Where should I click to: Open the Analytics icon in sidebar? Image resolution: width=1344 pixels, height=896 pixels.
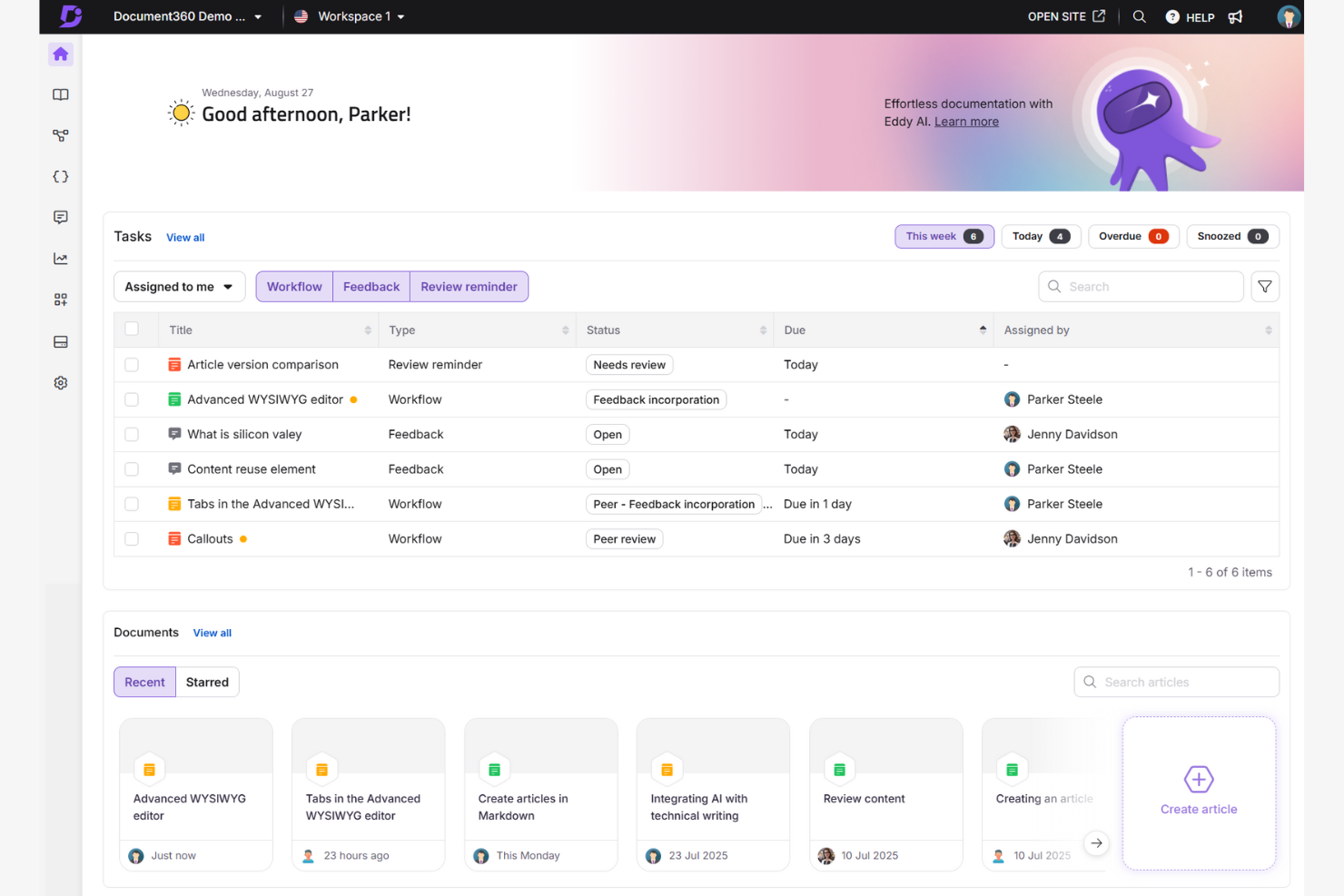pyautogui.click(x=60, y=258)
